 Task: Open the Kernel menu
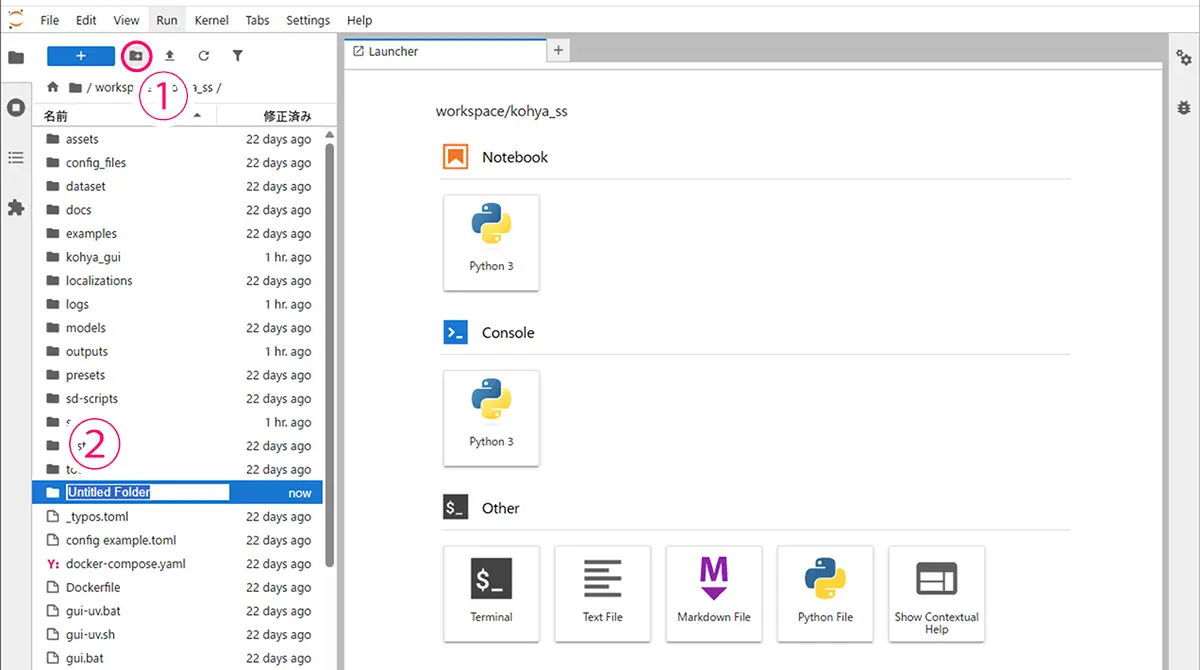pyautogui.click(x=212, y=20)
